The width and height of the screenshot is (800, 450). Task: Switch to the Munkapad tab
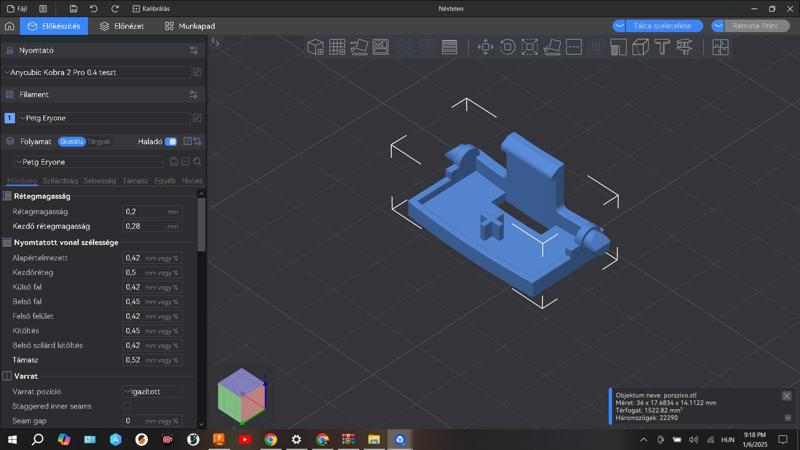(x=190, y=26)
